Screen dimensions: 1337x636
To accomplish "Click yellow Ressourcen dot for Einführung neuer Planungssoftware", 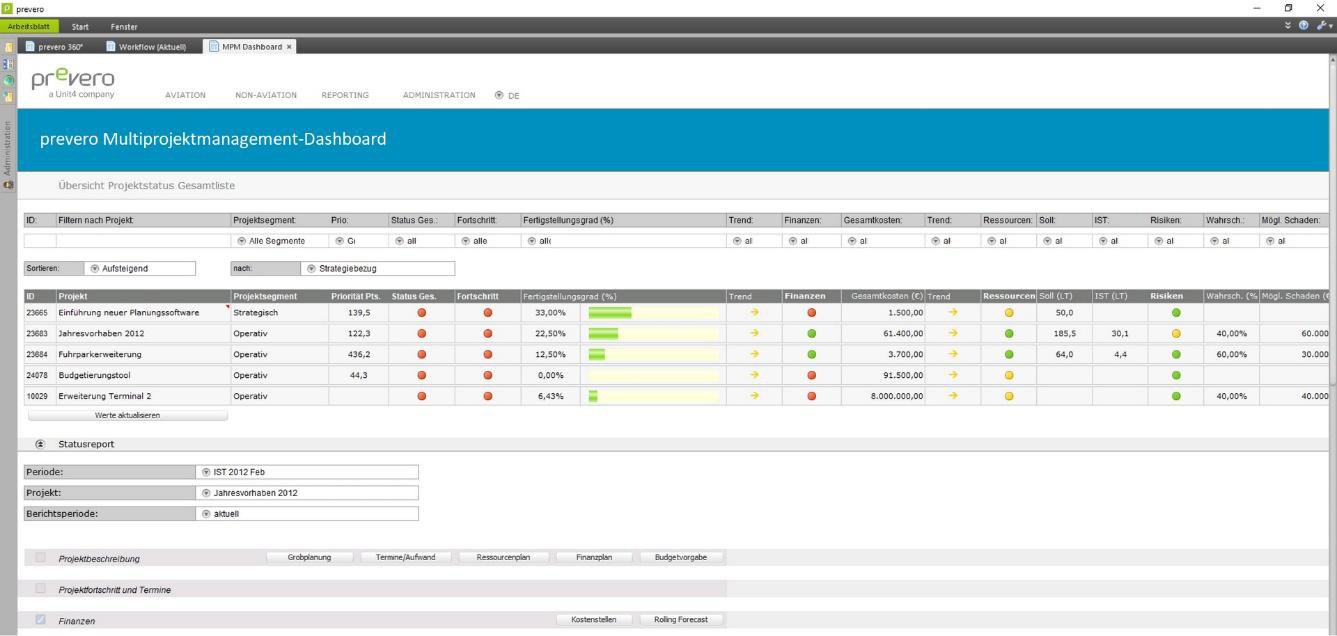I will (1009, 312).
